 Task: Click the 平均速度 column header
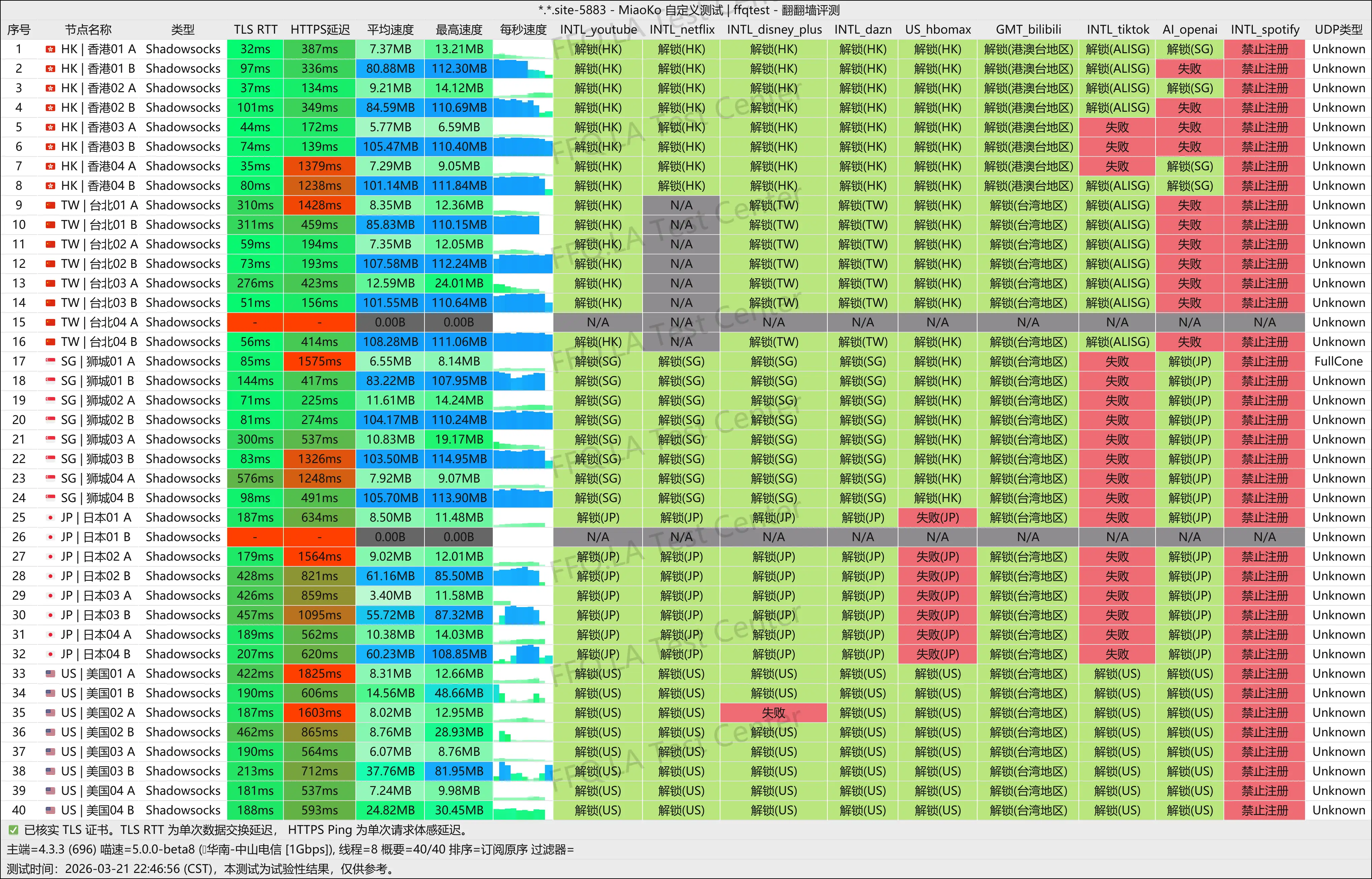(x=390, y=30)
